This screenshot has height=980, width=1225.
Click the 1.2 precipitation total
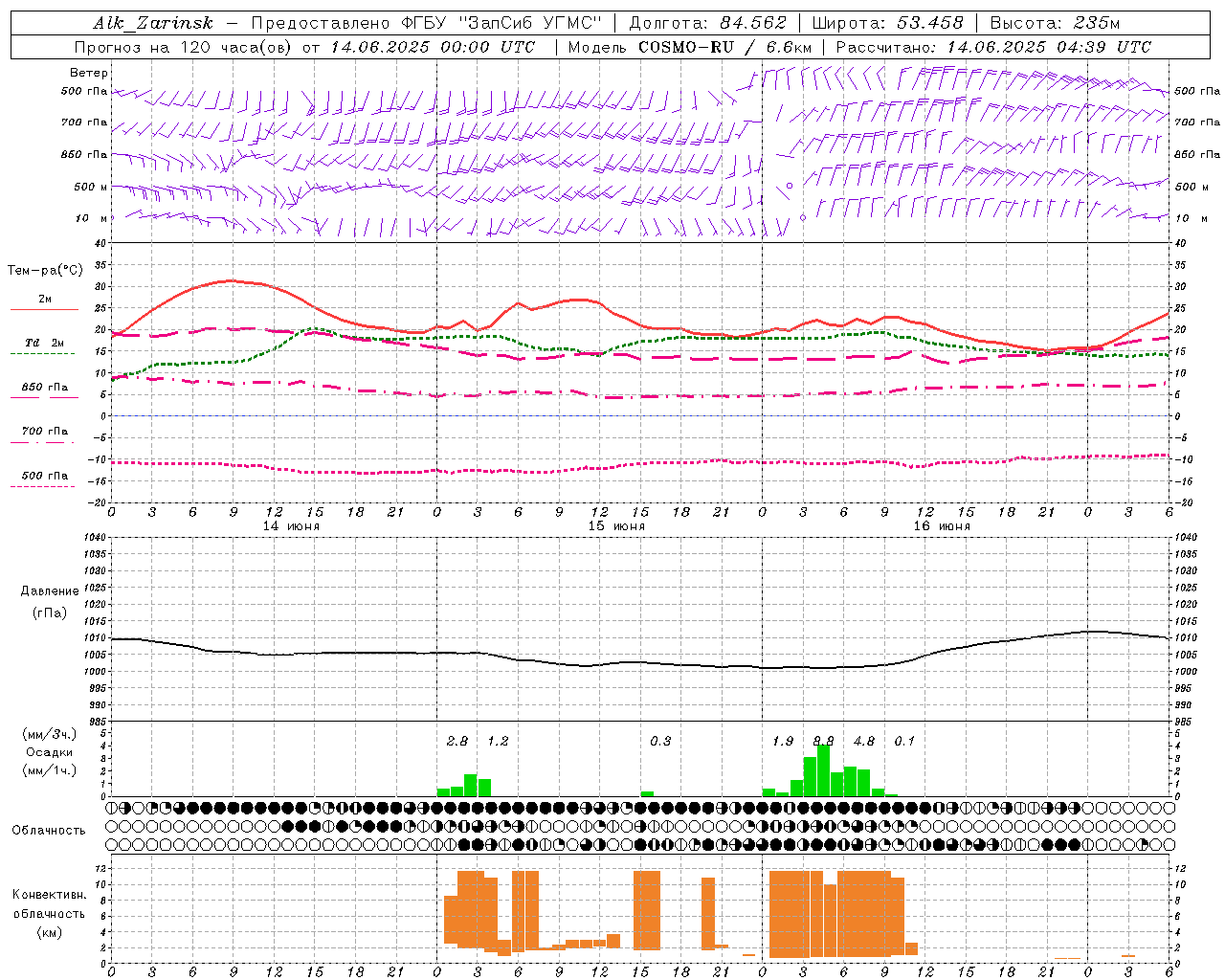pyautogui.click(x=498, y=741)
